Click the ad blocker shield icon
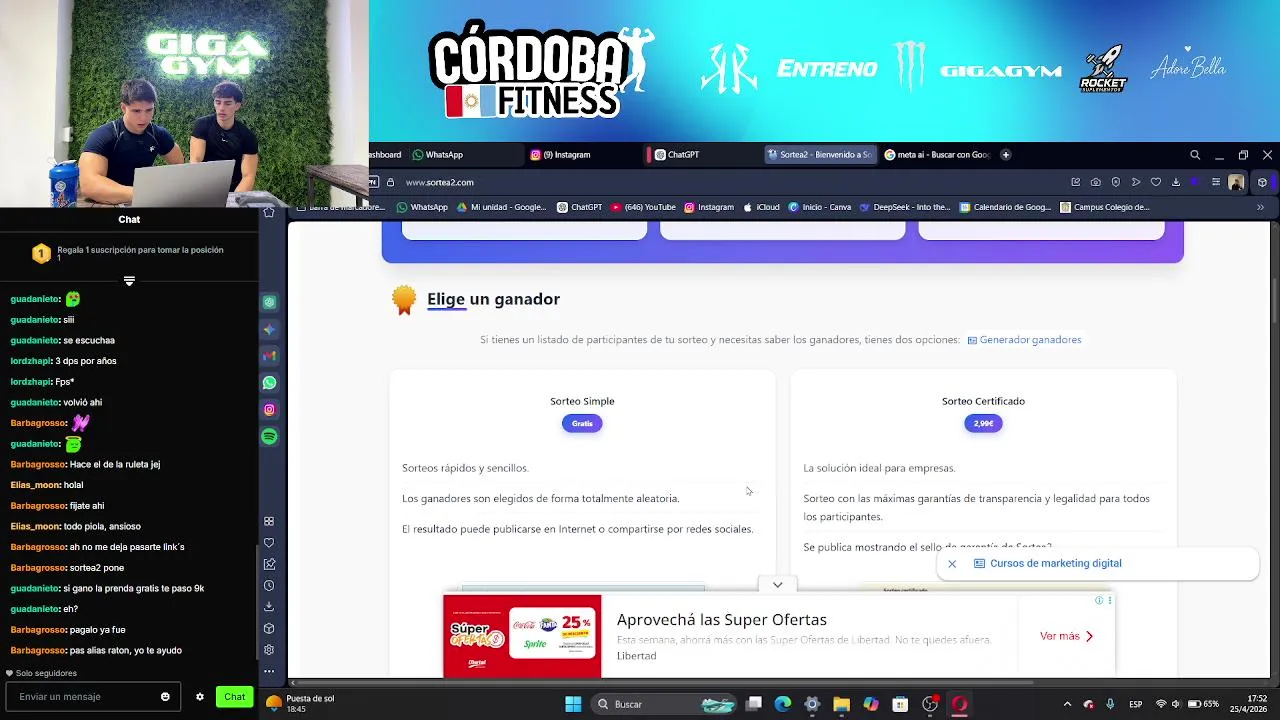 click(x=1116, y=182)
